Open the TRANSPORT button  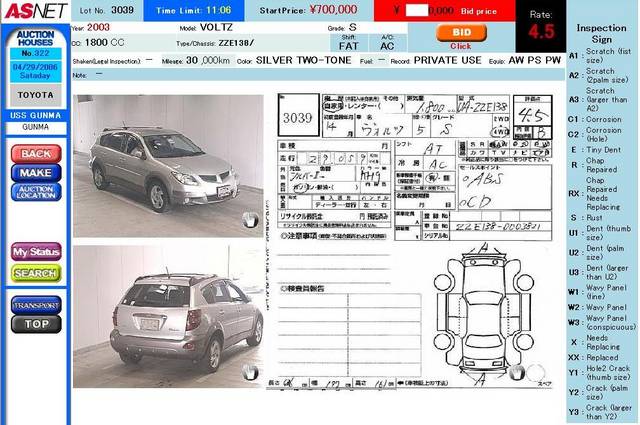click(36, 305)
